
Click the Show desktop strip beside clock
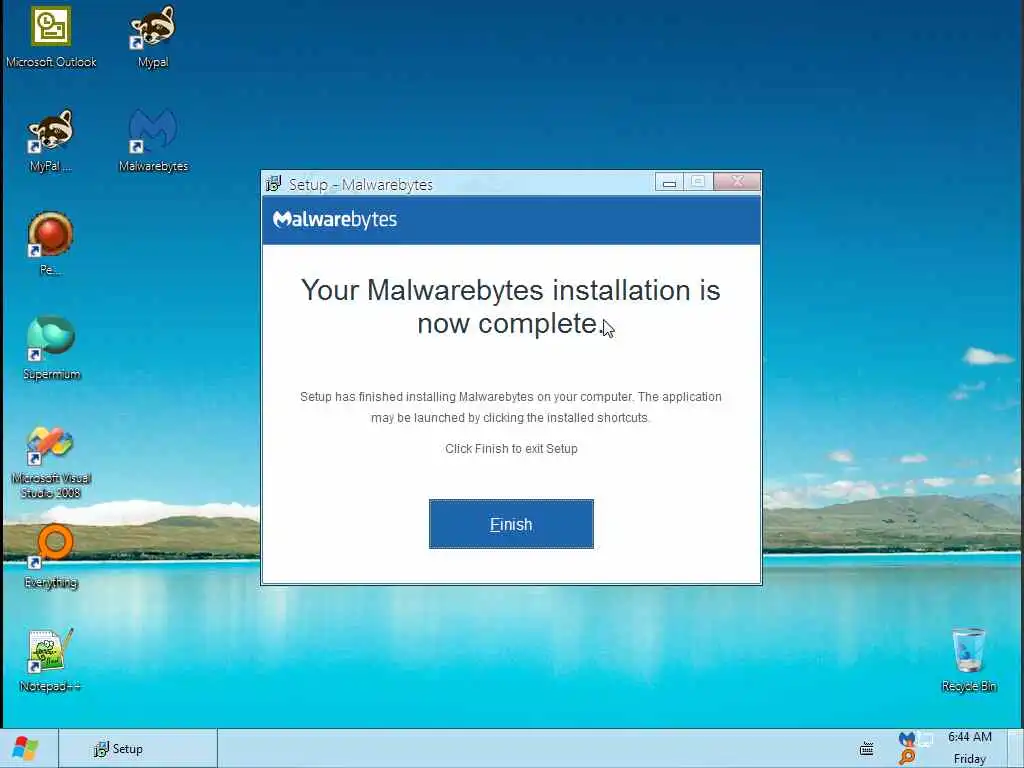pos(1016,748)
